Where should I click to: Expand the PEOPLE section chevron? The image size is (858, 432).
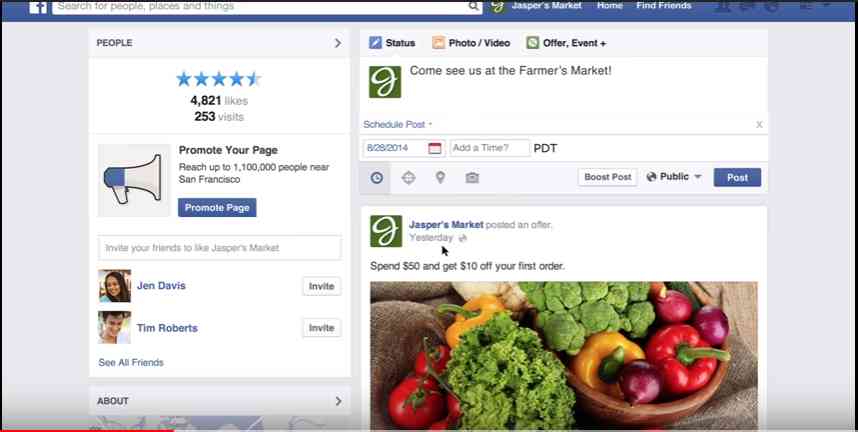tap(338, 43)
